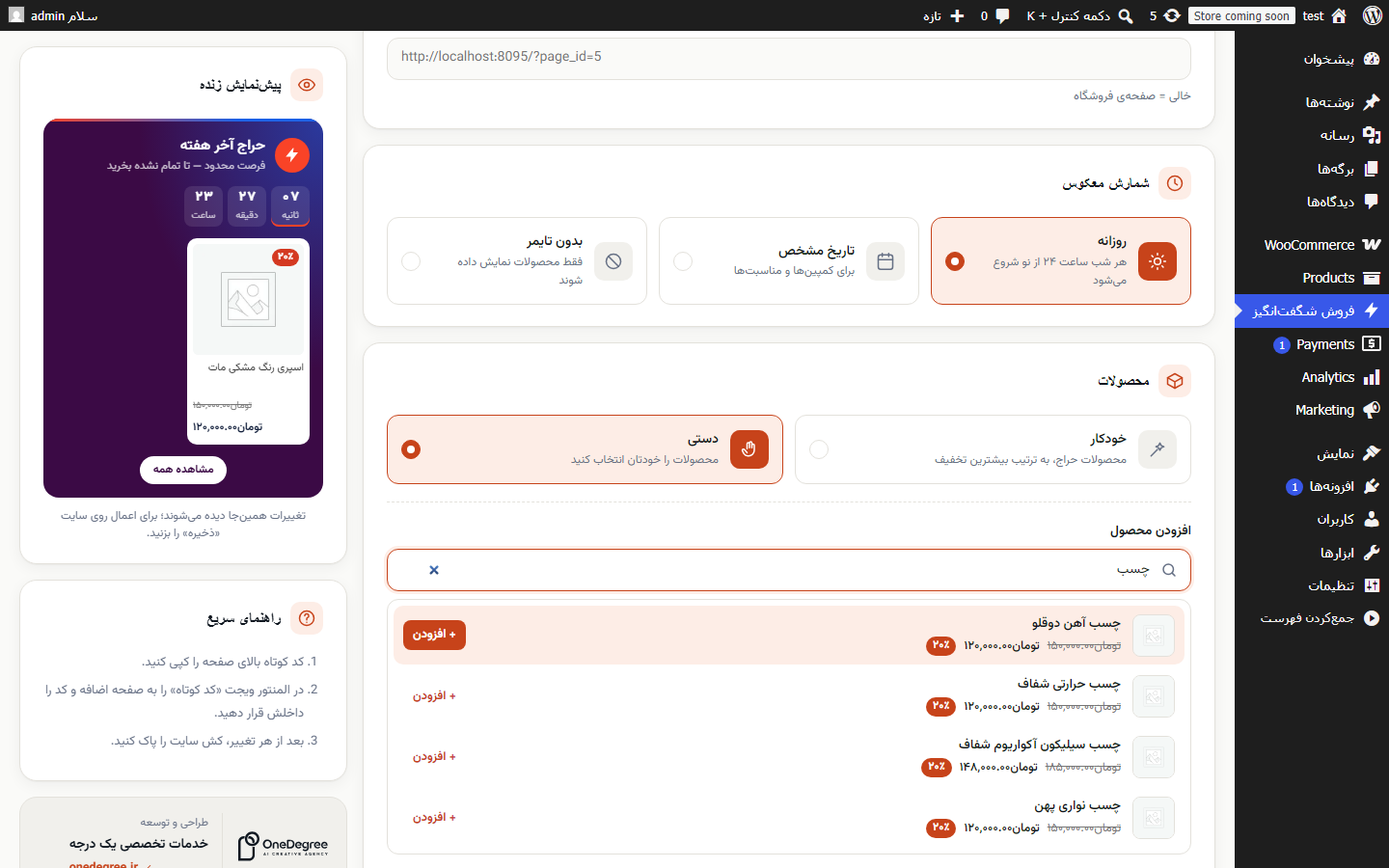
Task: Click the shortcode URL input field
Action: (789, 57)
